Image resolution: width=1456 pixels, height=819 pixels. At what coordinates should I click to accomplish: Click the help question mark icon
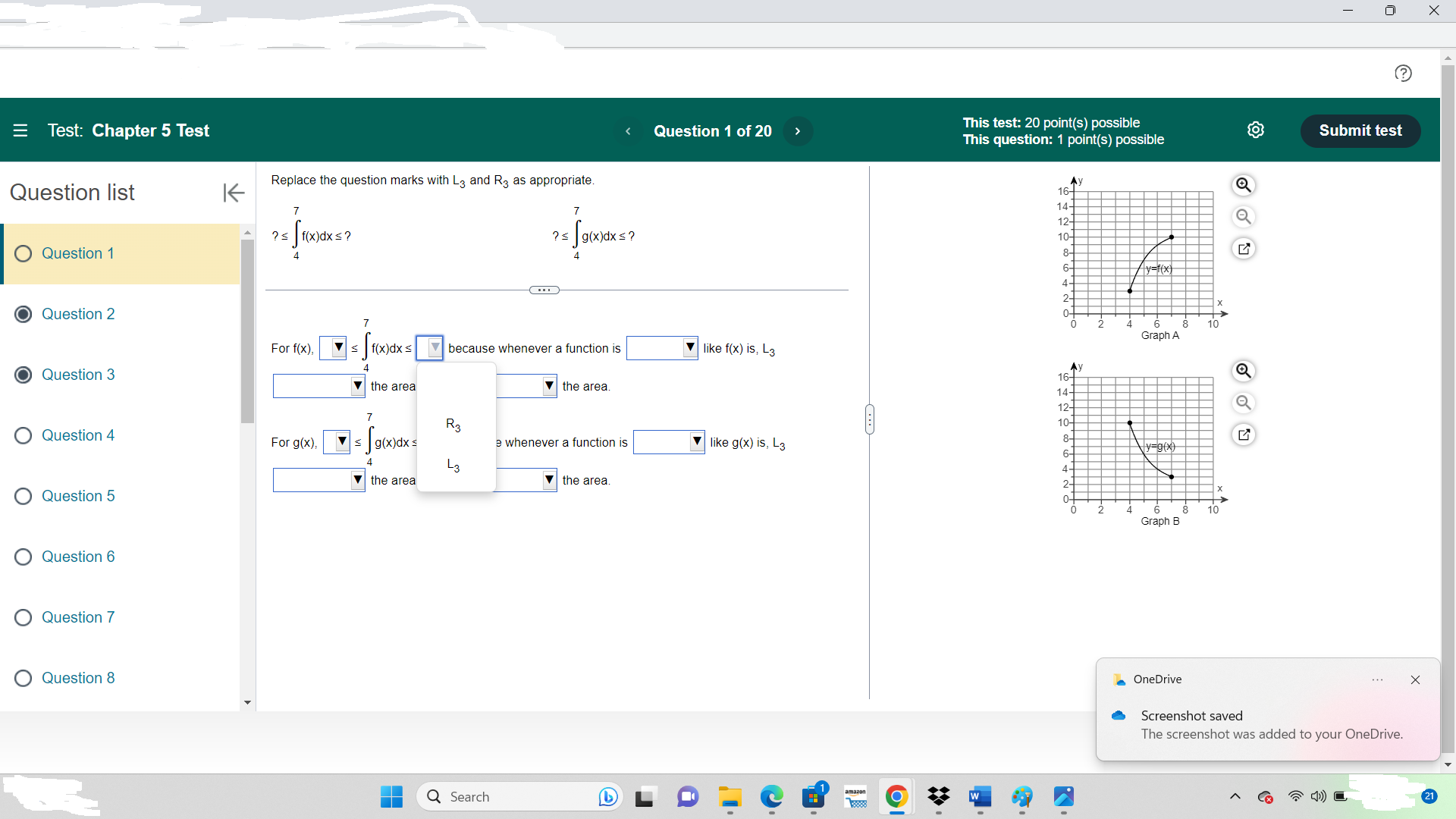[1403, 73]
